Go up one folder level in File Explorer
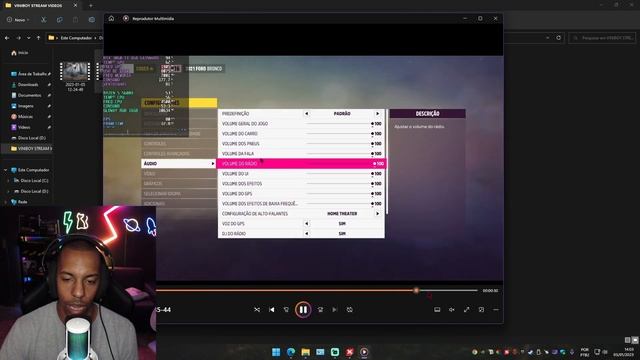Image resolution: width=640 pixels, height=360 pixels. click(39, 38)
